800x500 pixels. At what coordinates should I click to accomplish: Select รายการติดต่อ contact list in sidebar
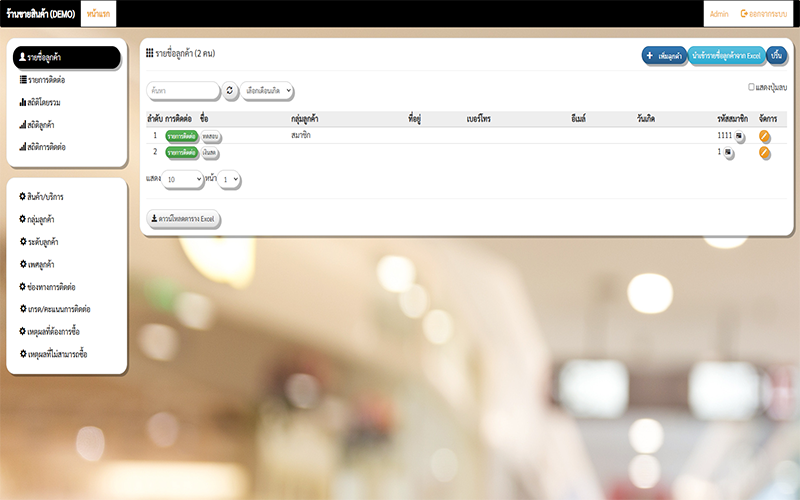(48, 79)
